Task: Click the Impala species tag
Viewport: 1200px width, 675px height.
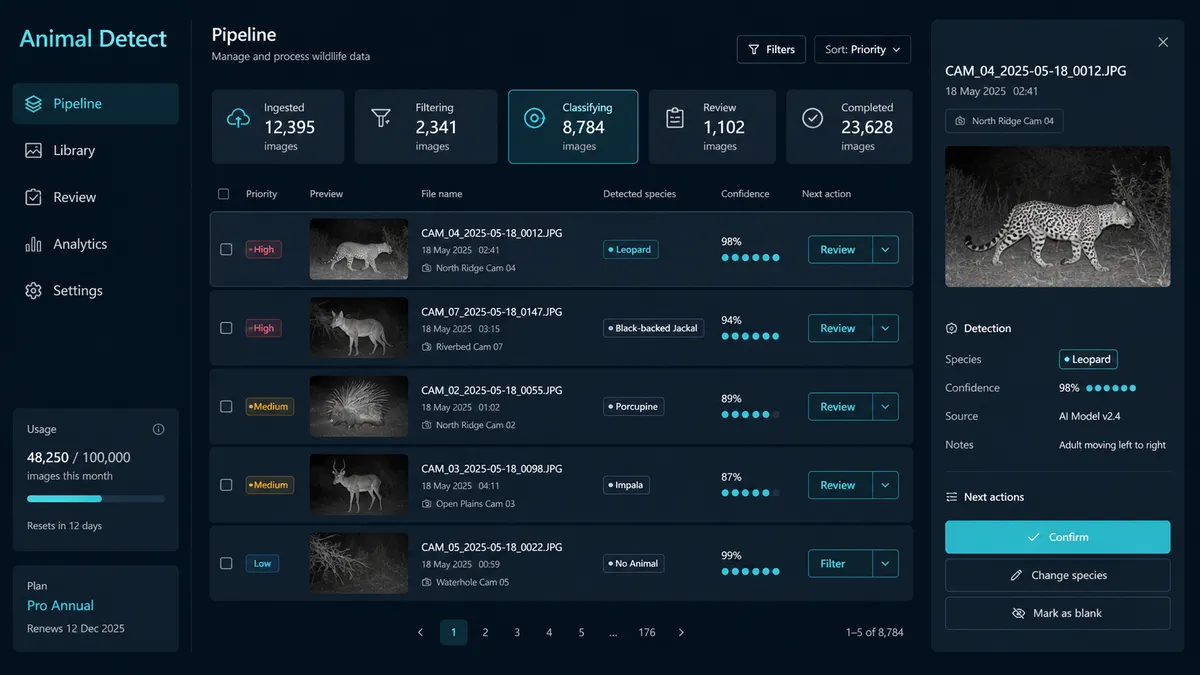Action: click(x=626, y=485)
